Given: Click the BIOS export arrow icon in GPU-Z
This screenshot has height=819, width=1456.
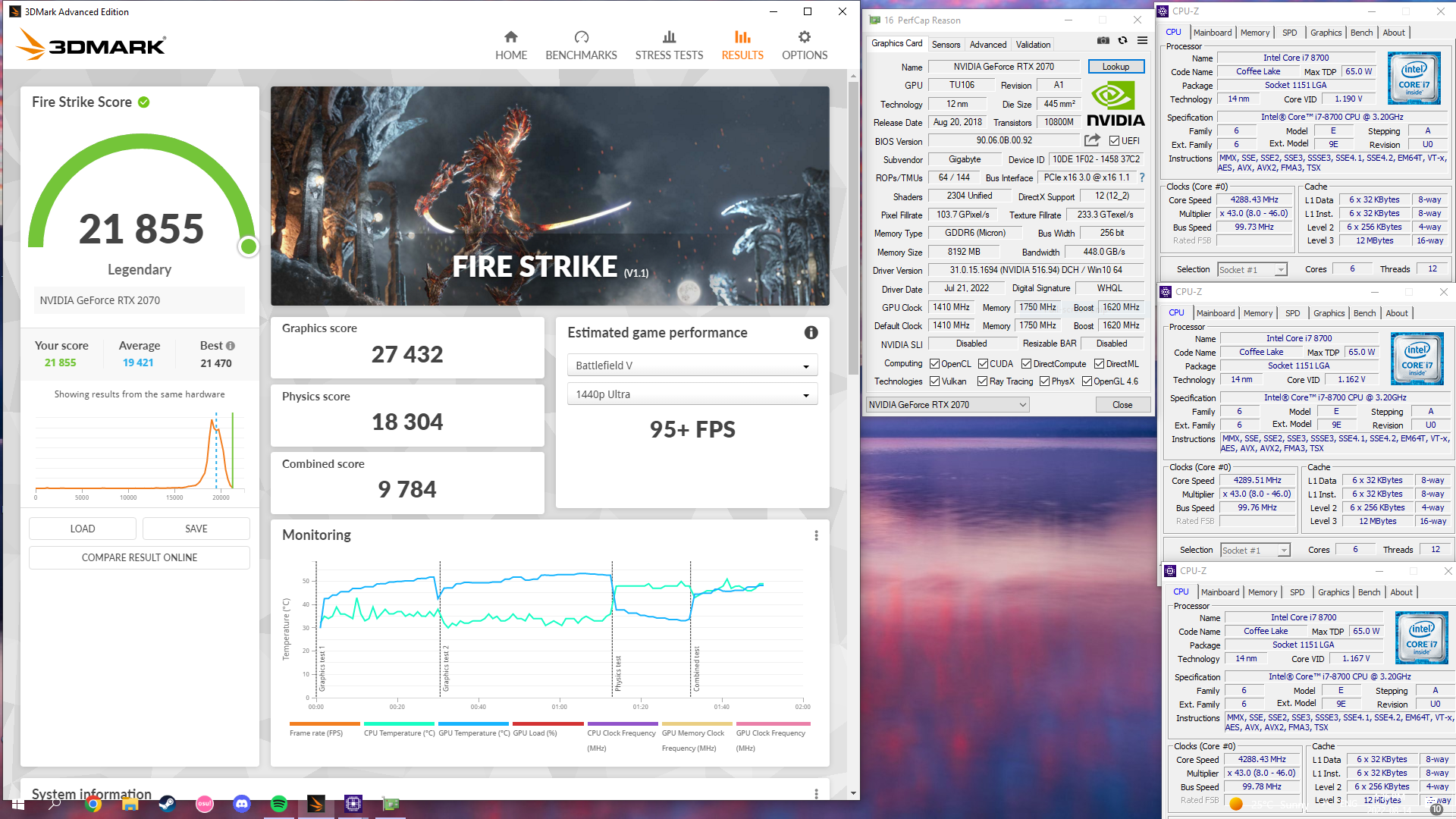Looking at the screenshot, I should (x=1092, y=140).
